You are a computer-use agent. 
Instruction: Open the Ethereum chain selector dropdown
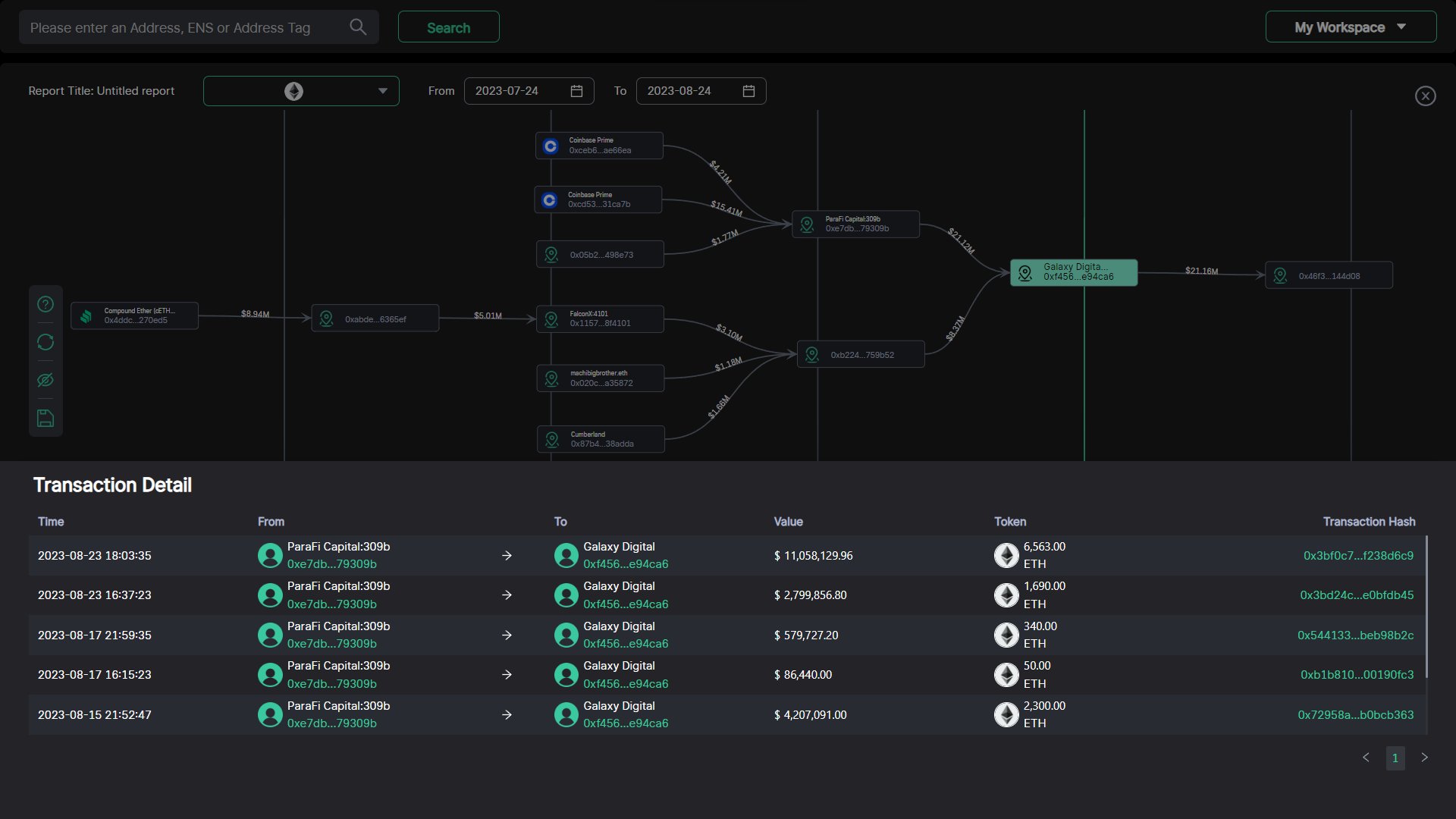301,91
